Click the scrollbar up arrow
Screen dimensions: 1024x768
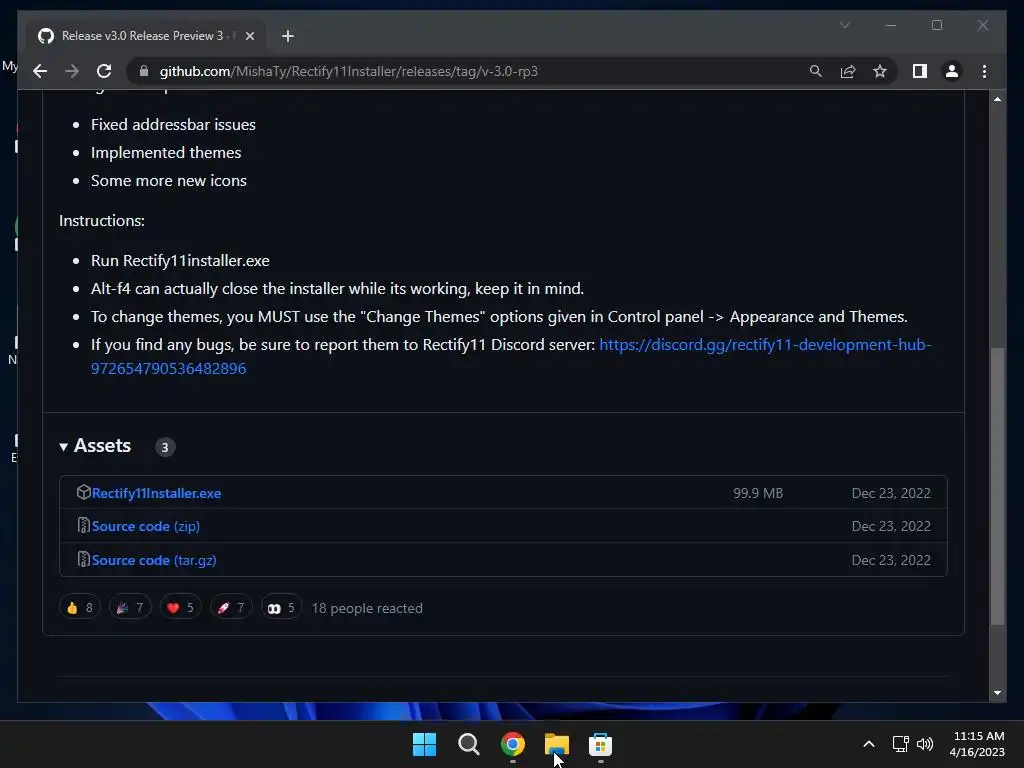click(997, 99)
